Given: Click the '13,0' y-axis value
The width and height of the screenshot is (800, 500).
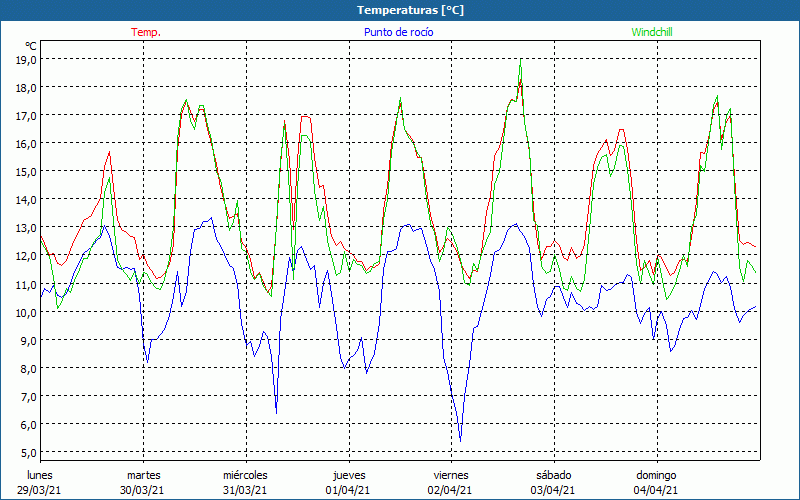Looking at the screenshot, I should pyautogui.click(x=26, y=228).
